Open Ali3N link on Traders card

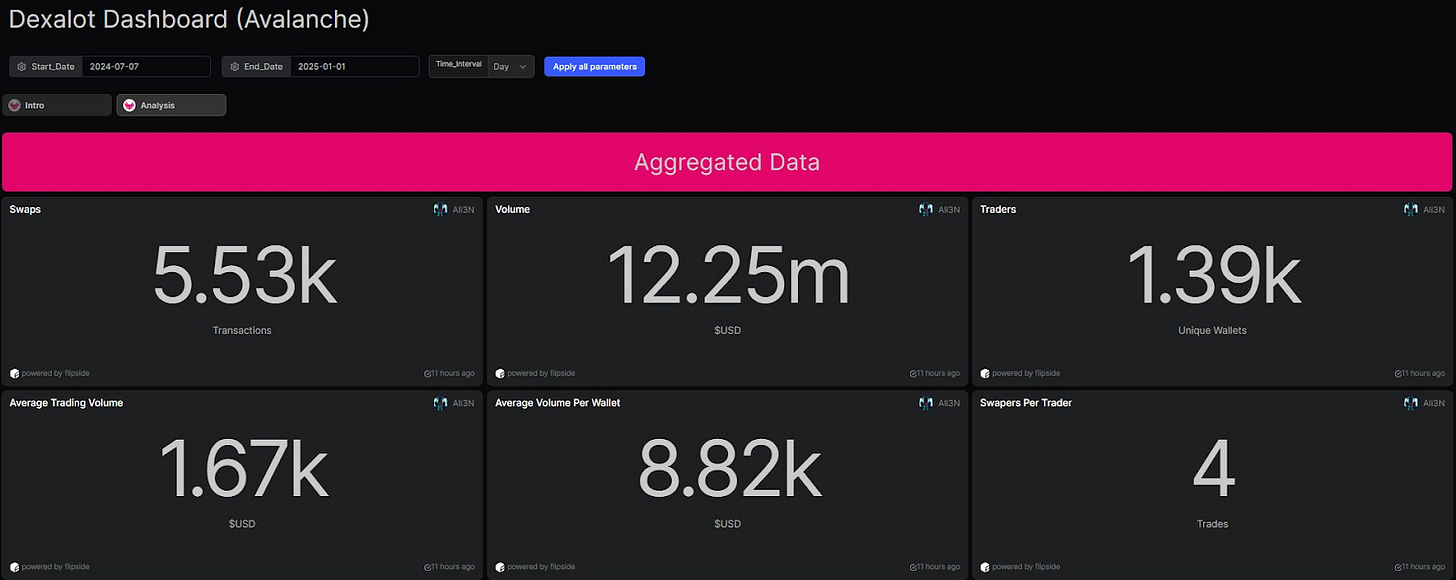tap(1434, 210)
